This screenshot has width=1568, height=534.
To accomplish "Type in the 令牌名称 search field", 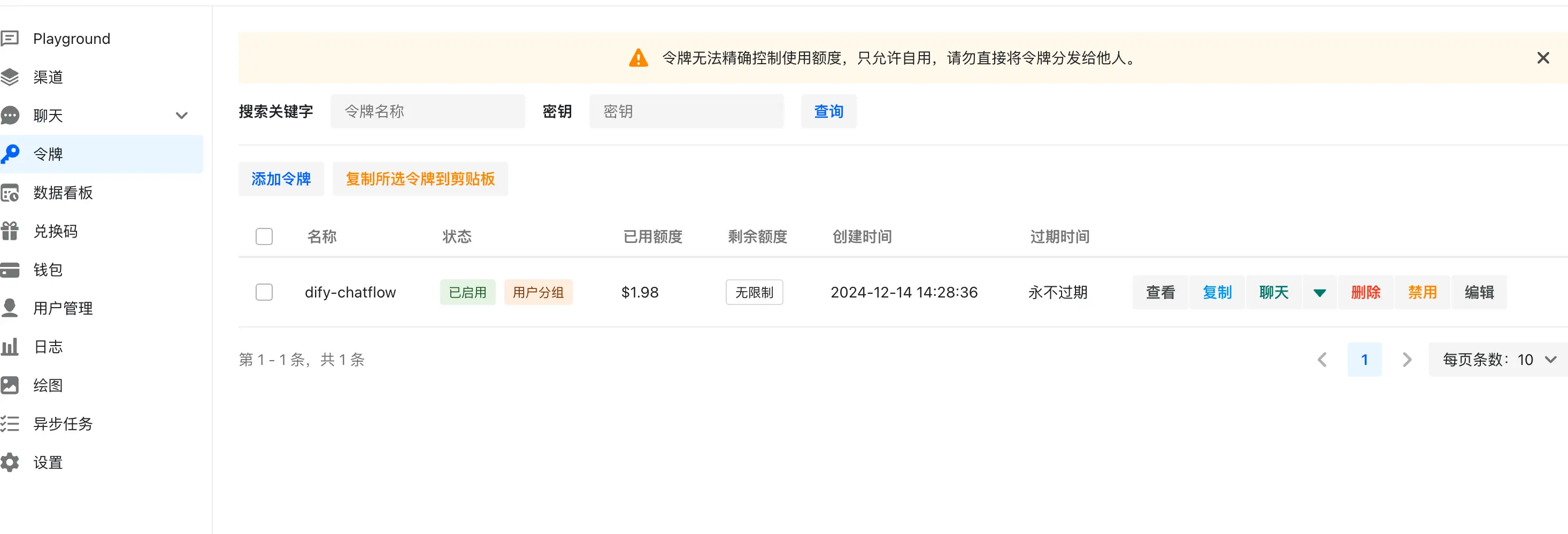I will click(427, 111).
